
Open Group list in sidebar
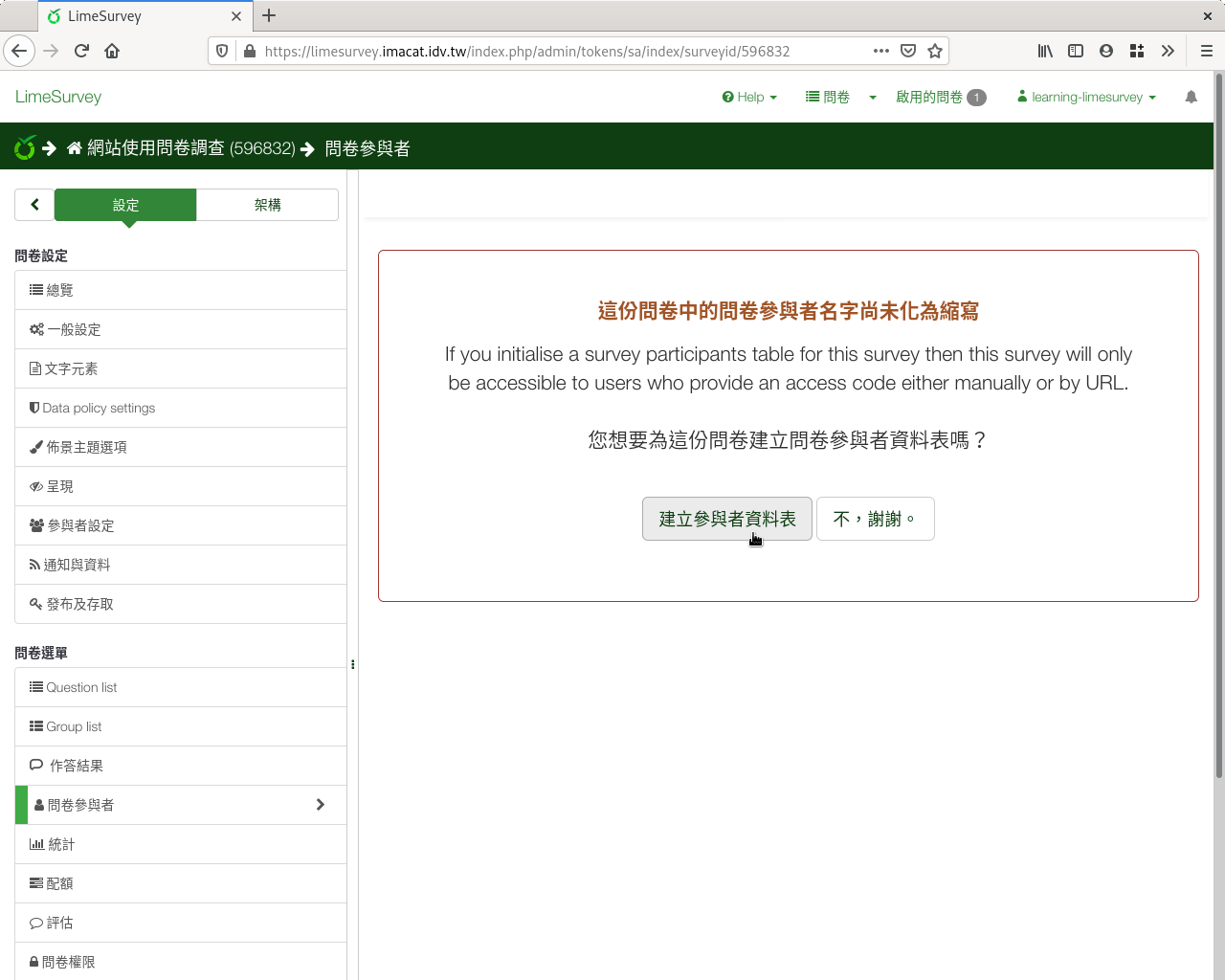(x=181, y=726)
